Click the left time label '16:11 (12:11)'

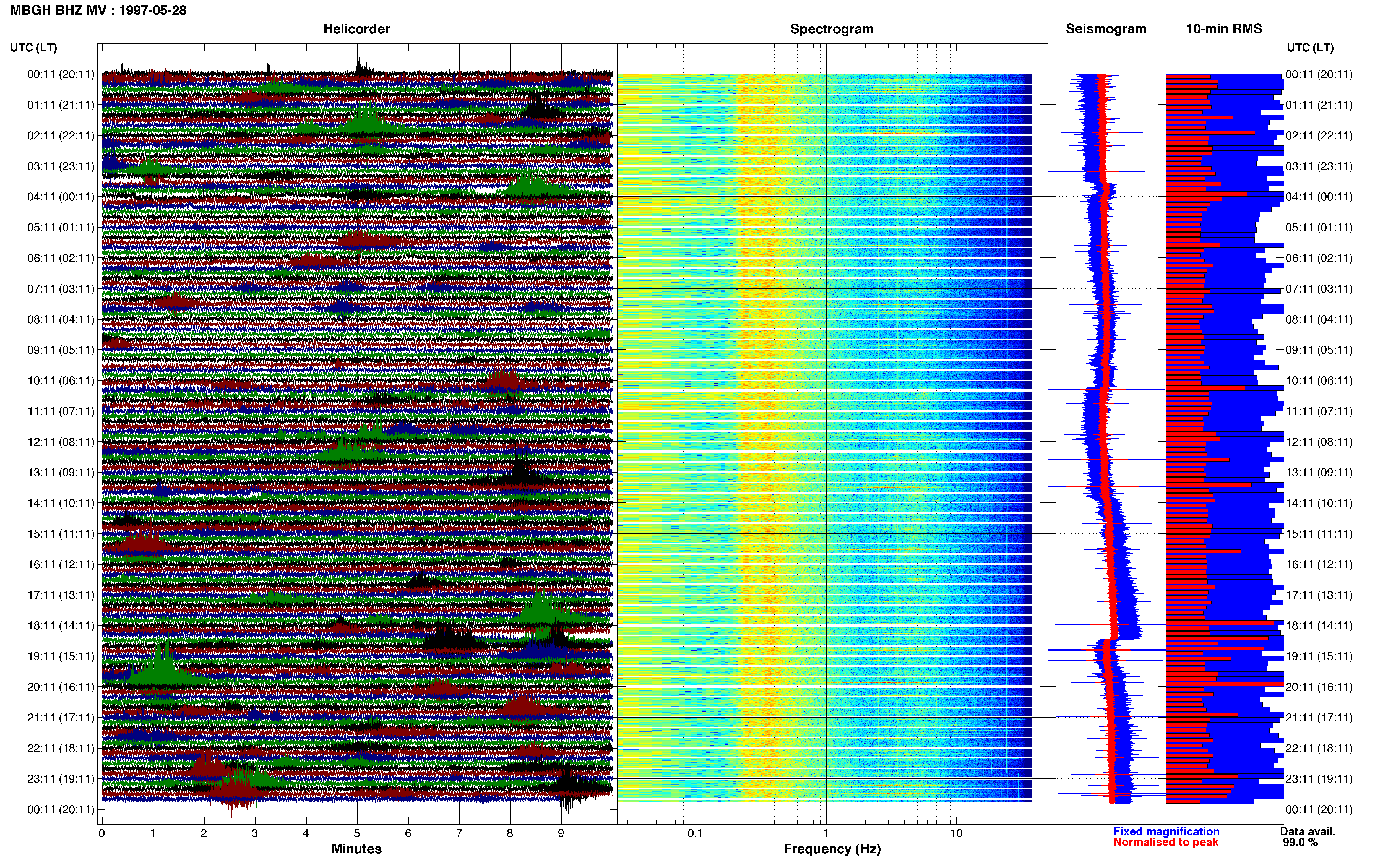click(x=61, y=564)
